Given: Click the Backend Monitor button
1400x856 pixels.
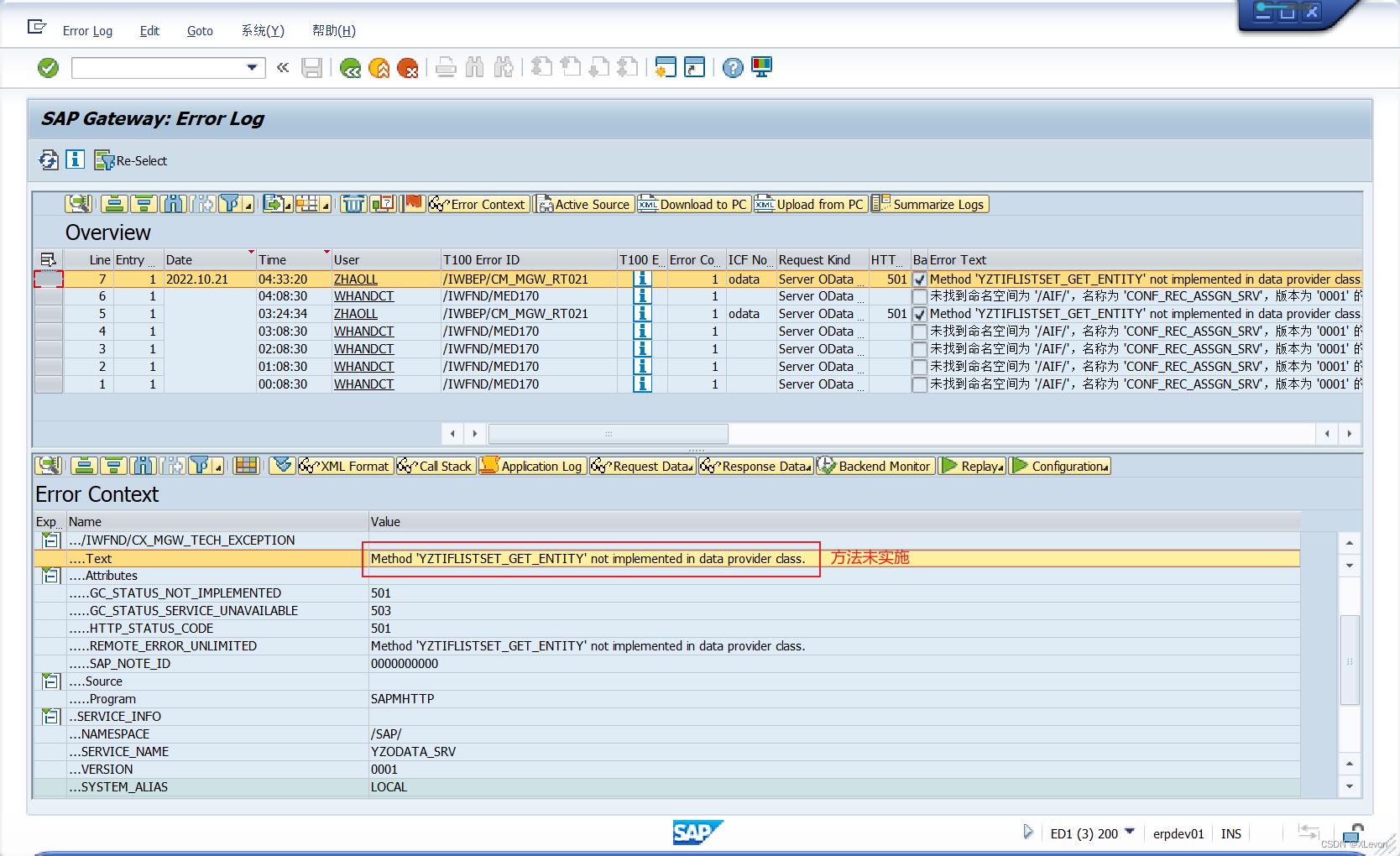Looking at the screenshot, I should 875,466.
